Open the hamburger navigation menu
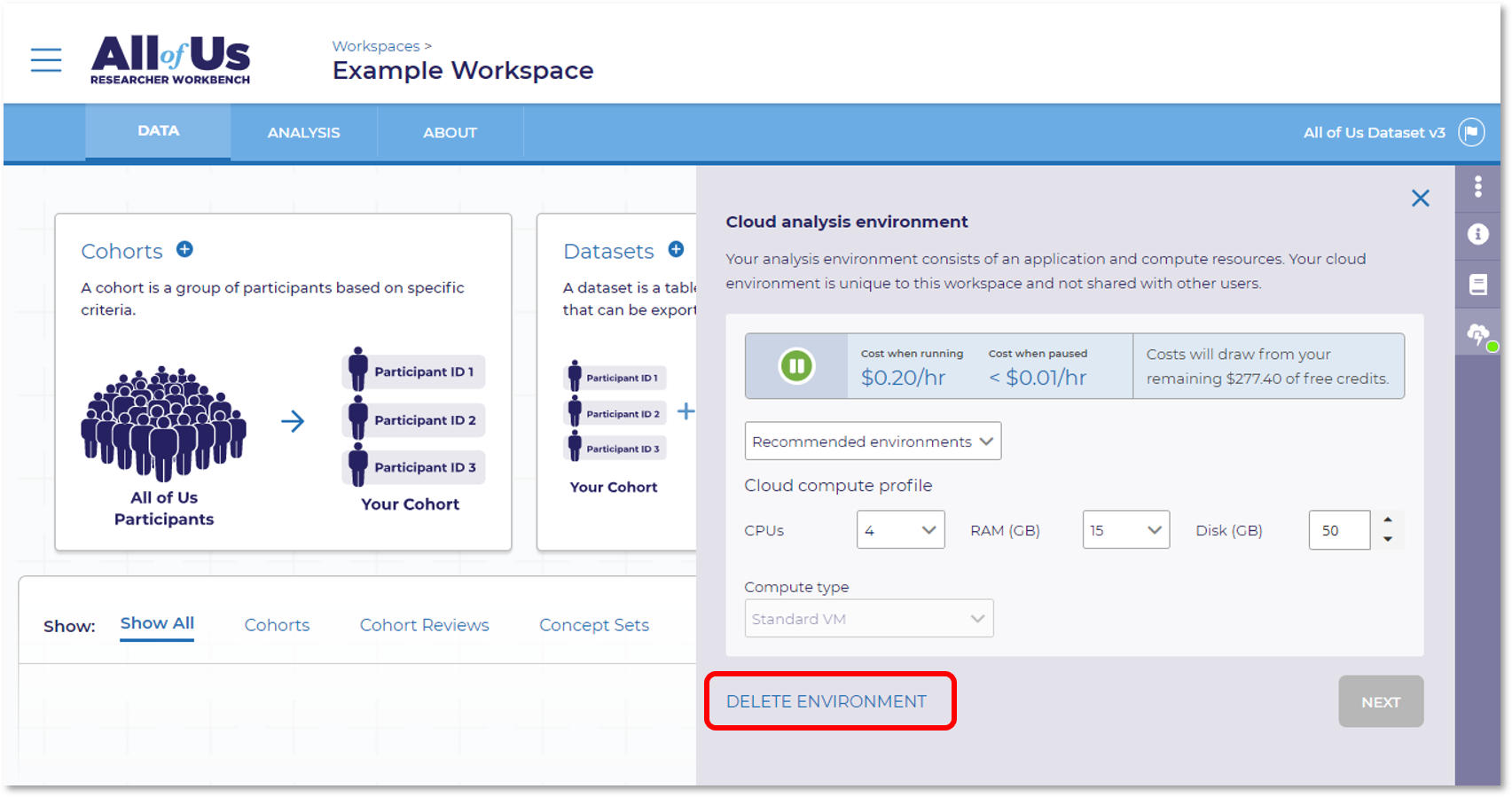 (x=46, y=60)
